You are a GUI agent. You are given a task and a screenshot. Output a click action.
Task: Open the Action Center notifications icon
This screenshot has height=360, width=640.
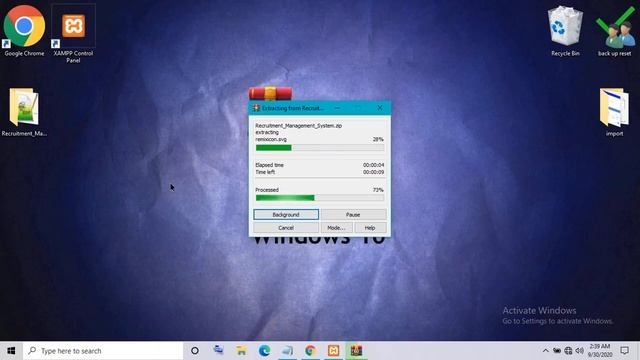pyautogui.click(x=624, y=351)
